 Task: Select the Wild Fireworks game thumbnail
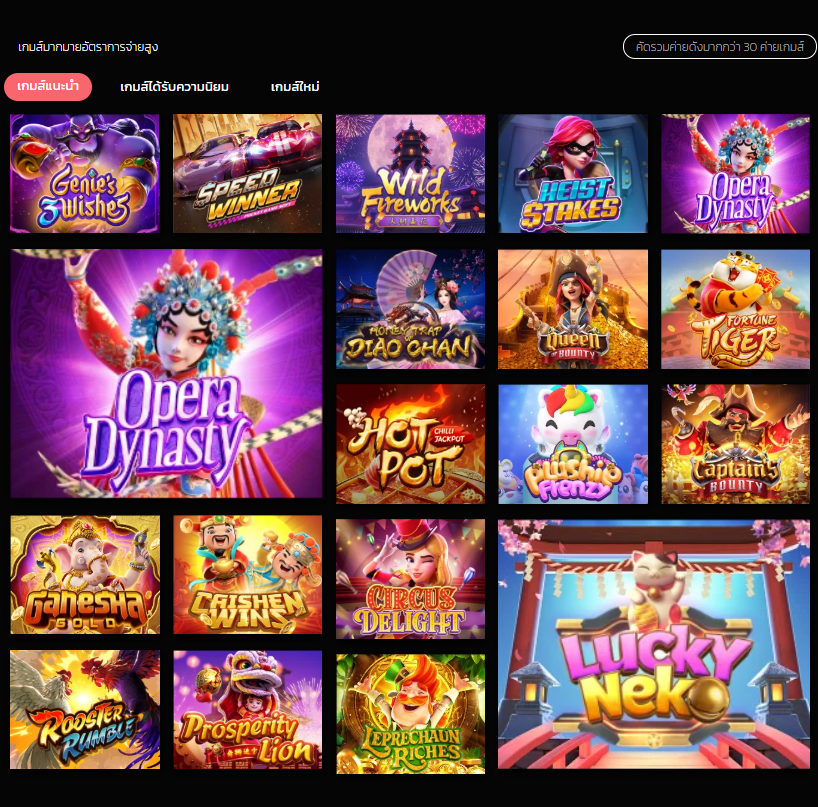pyautogui.click(x=410, y=173)
